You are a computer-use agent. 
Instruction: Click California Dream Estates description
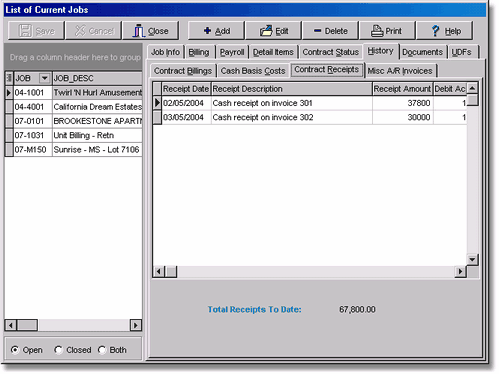pyautogui.click(x=97, y=107)
